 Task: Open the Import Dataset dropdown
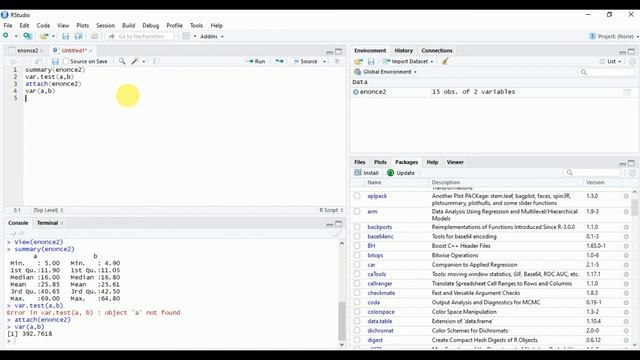pos(408,61)
